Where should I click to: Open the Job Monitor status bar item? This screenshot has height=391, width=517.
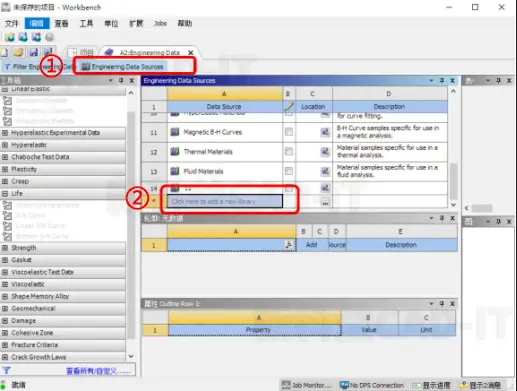[306, 385]
